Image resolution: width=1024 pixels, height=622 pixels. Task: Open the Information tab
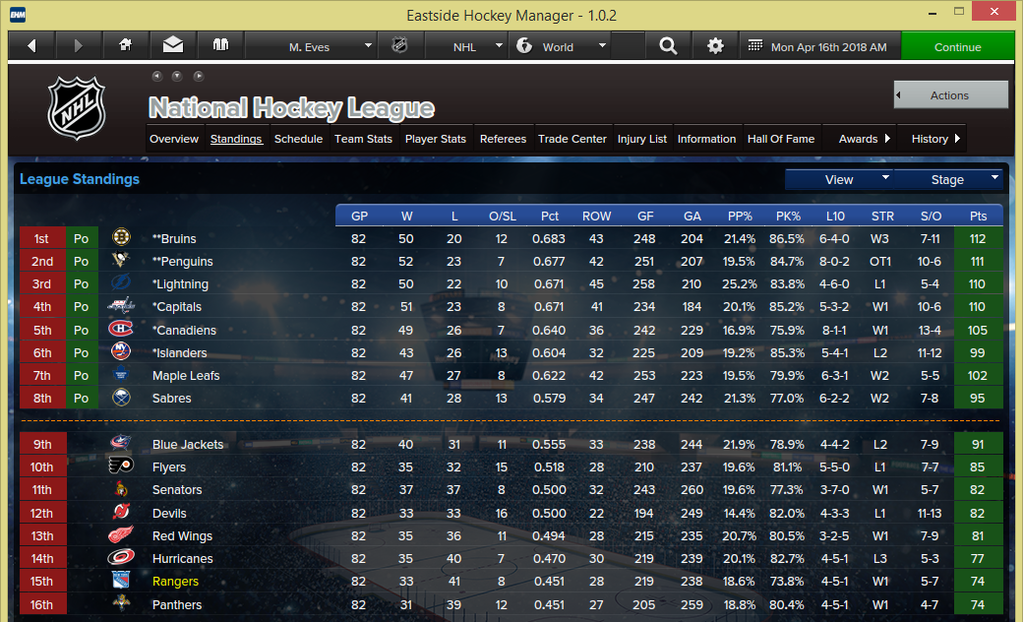(x=707, y=139)
